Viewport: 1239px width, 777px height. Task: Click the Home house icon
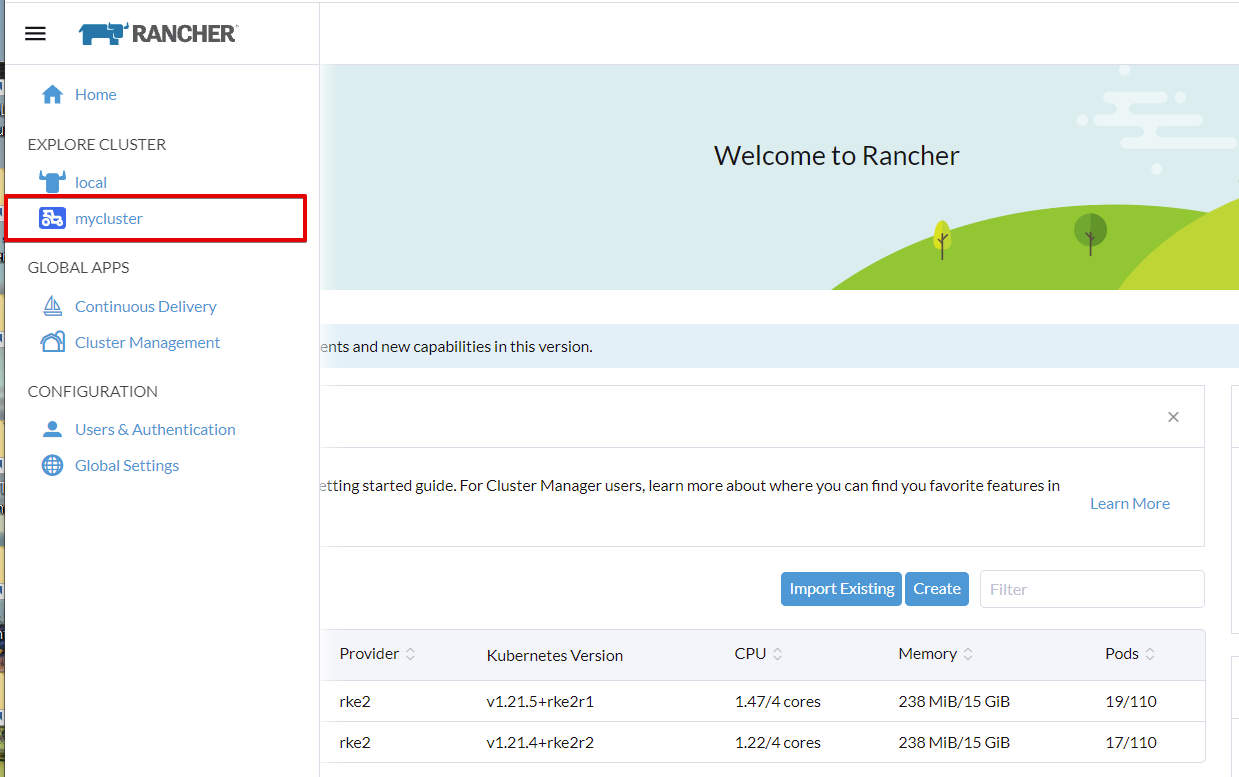tap(52, 94)
